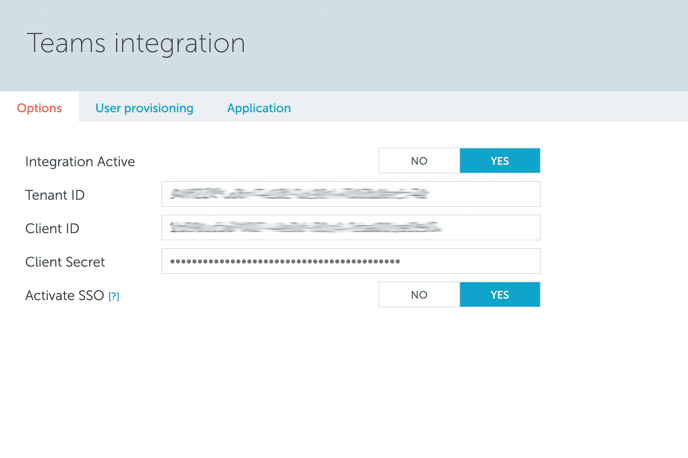The width and height of the screenshot is (688, 458).
Task: Open the Options tab
Action: (x=39, y=108)
